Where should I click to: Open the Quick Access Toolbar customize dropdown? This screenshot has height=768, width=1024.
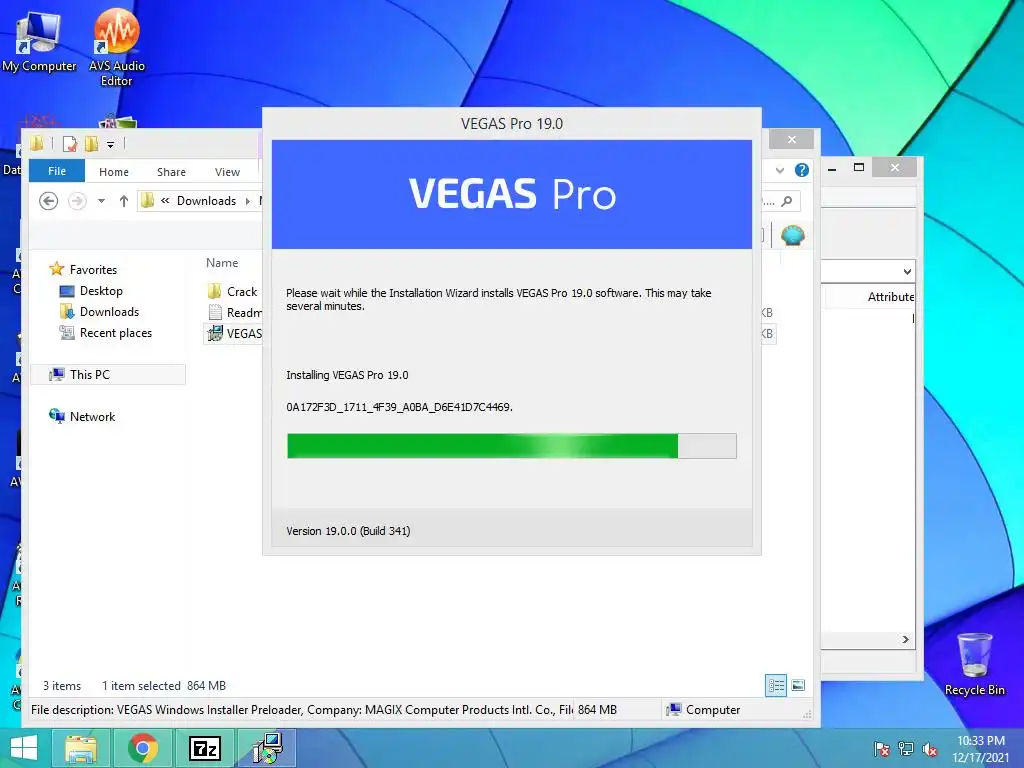point(110,144)
